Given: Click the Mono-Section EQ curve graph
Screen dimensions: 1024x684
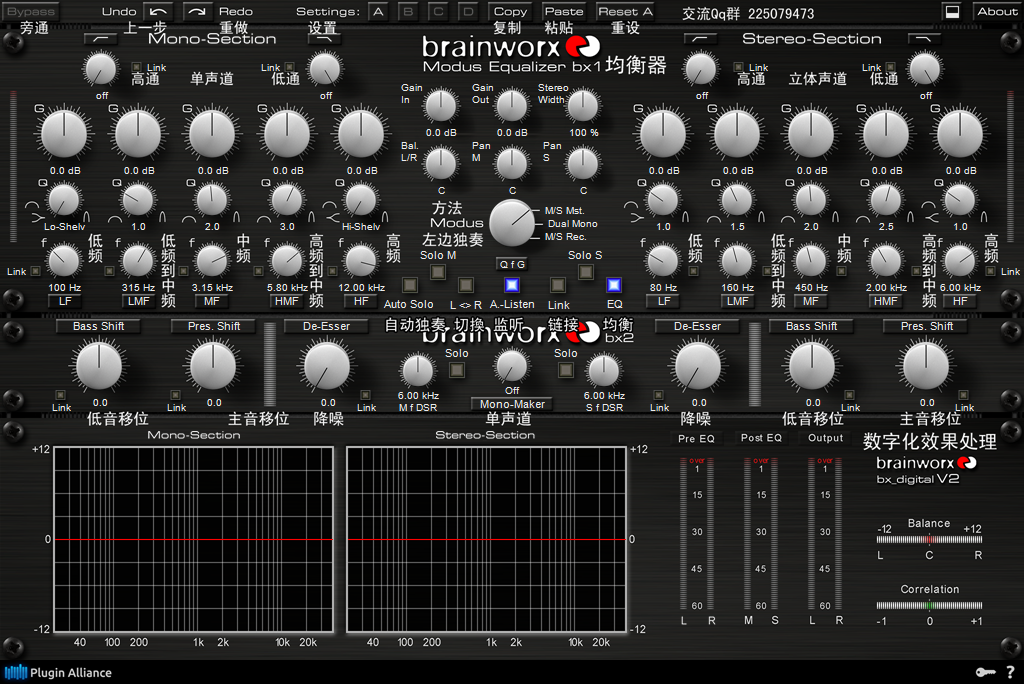Looking at the screenshot, I should [193, 540].
